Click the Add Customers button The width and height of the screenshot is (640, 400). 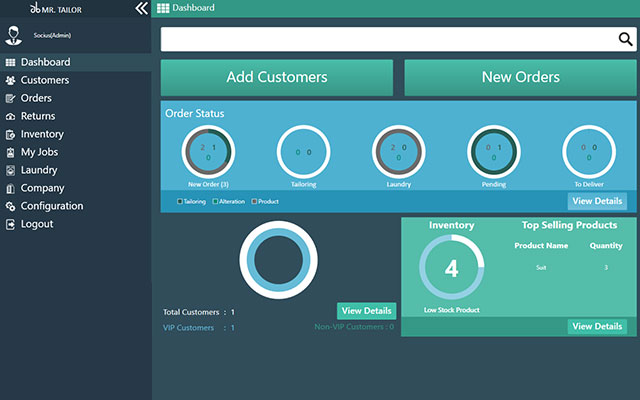277,77
